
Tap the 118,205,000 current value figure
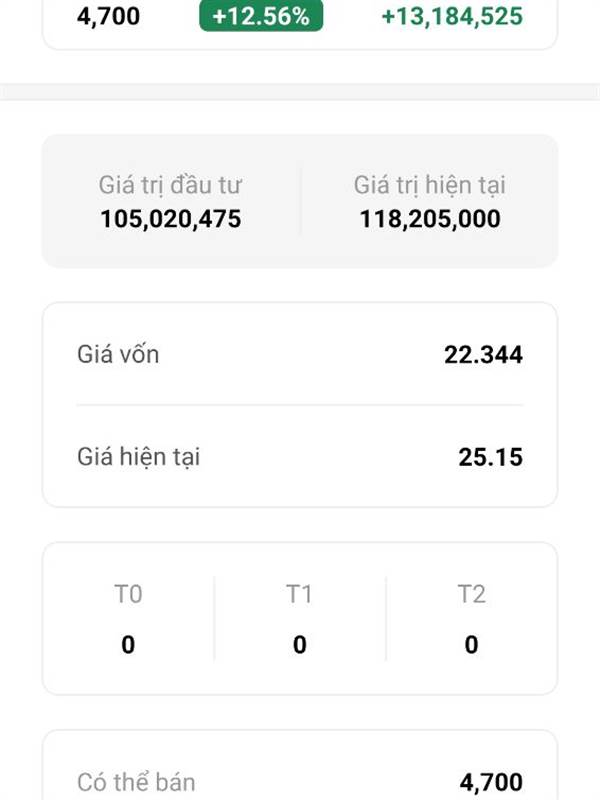(429, 219)
